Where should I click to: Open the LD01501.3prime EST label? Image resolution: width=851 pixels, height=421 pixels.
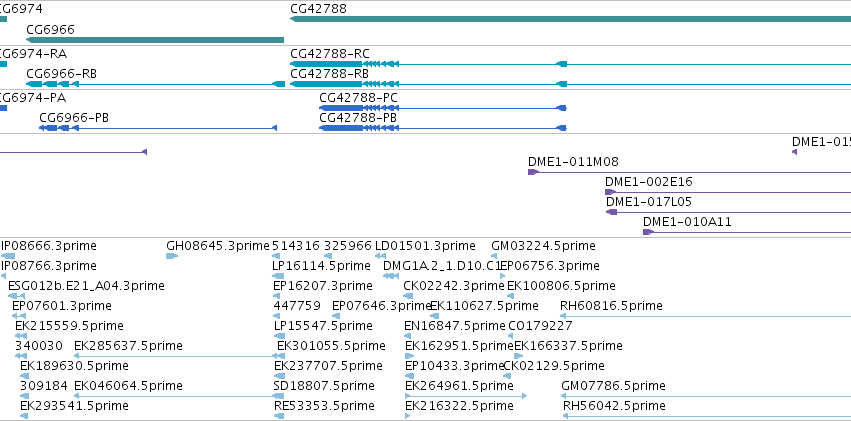[425, 246]
